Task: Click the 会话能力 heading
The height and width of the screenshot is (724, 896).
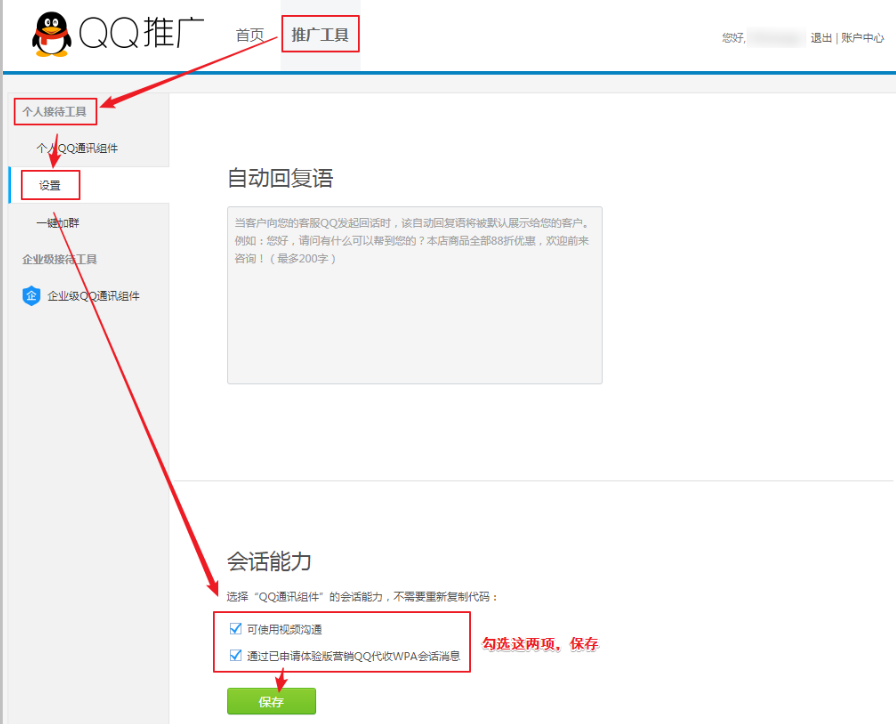Action: [269, 561]
